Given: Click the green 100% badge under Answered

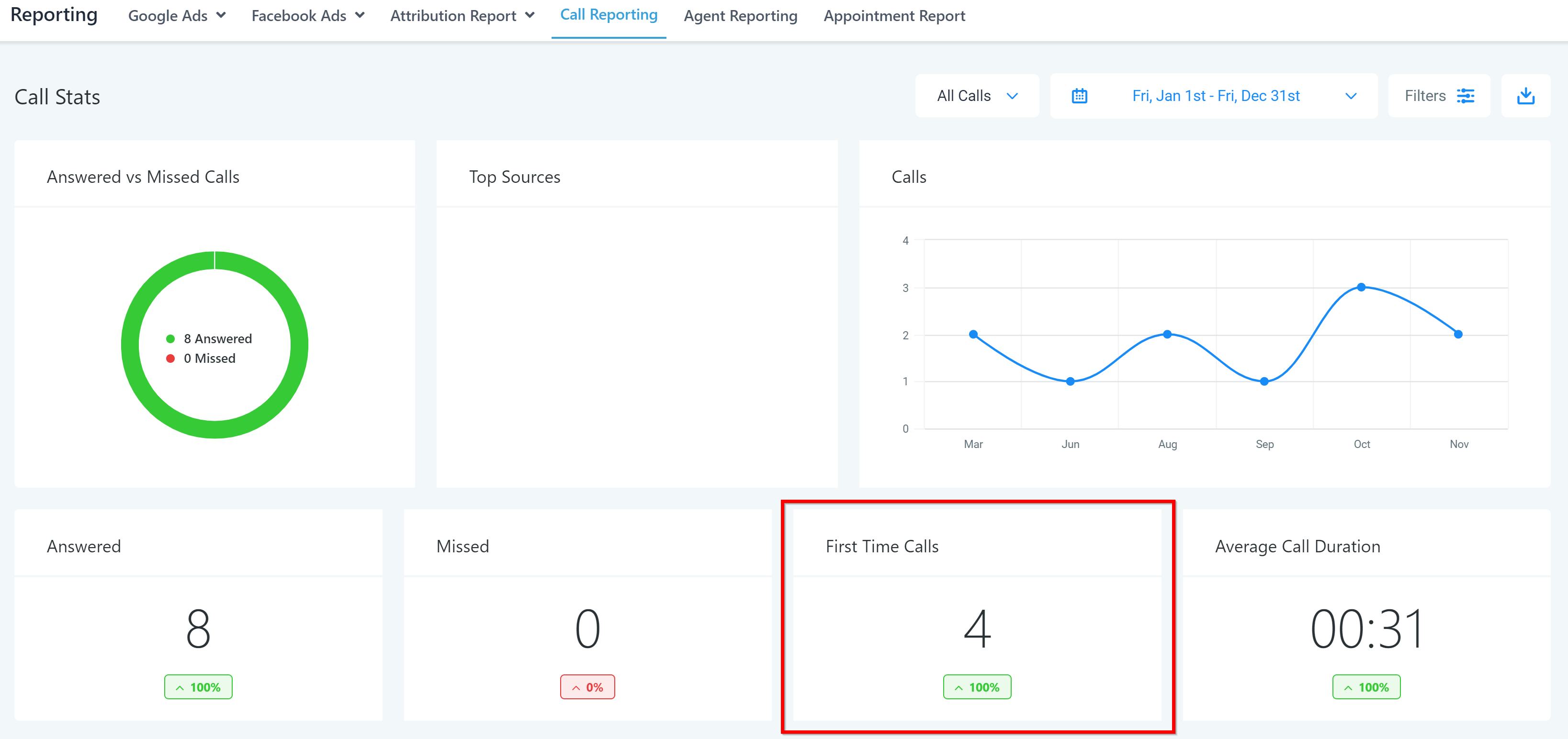Looking at the screenshot, I should coord(198,687).
